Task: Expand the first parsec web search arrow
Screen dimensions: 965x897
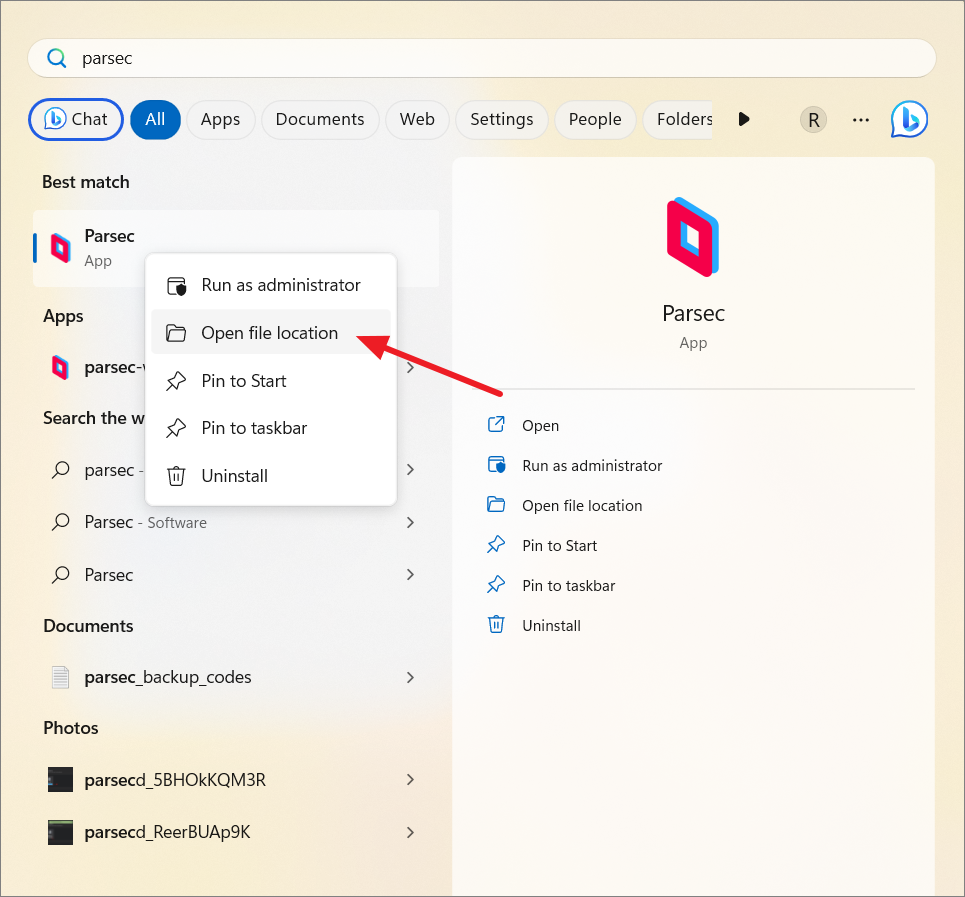Action: point(410,469)
